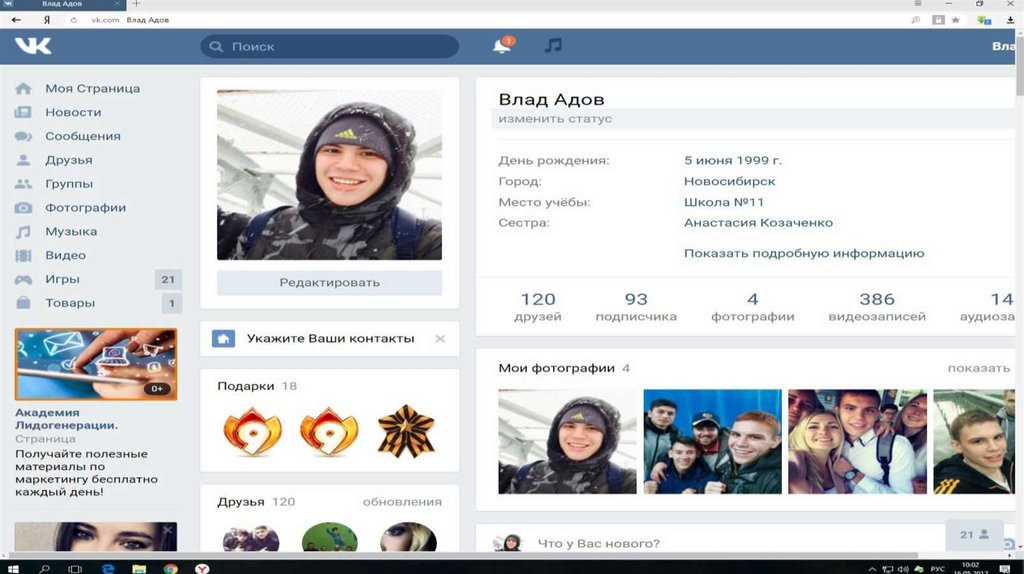Go to Сообщения in sidebar
This screenshot has width=1024, height=574.
coord(82,136)
